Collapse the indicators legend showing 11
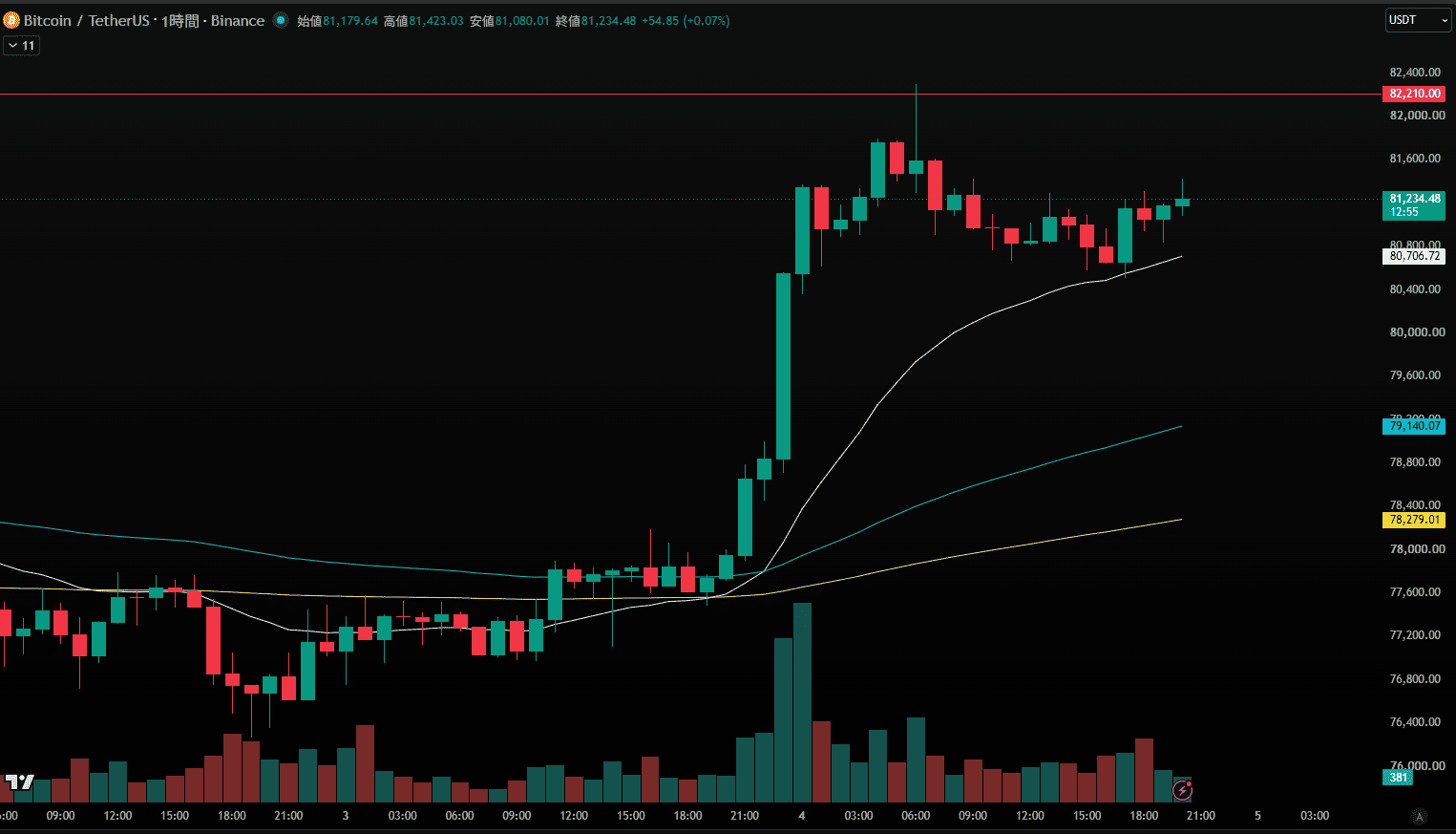 (x=21, y=46)
